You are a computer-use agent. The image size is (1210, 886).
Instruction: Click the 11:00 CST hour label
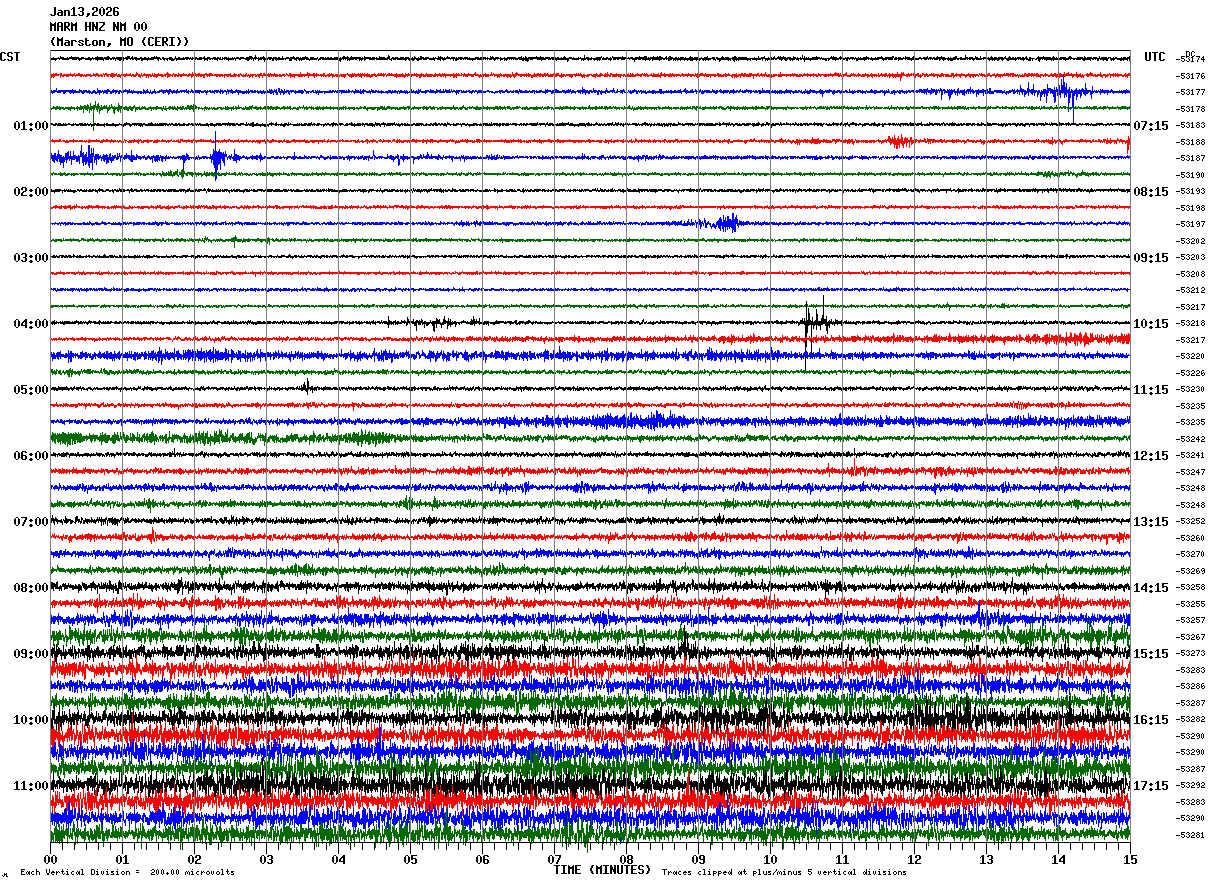[31, 786]
